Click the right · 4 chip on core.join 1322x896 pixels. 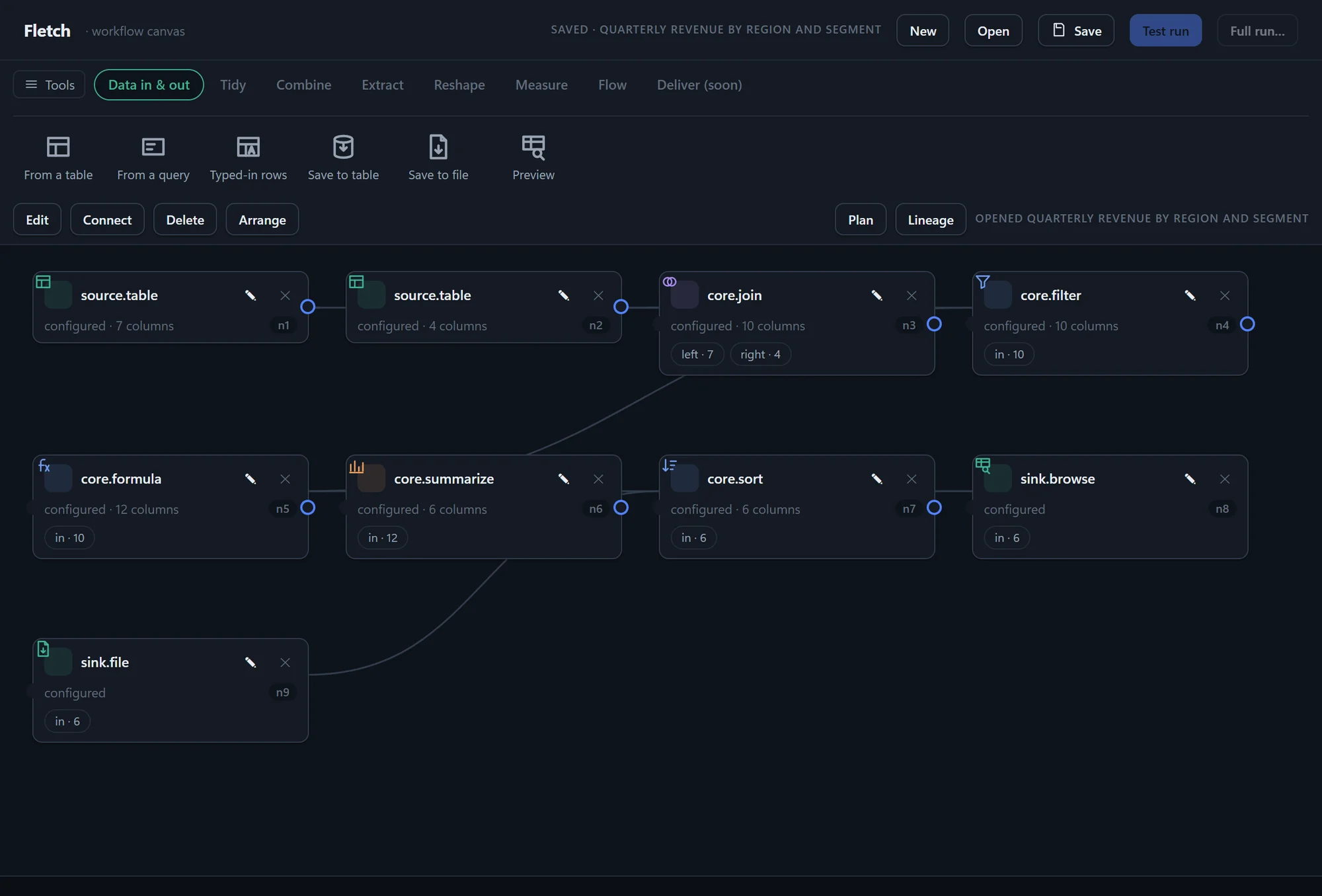pyautogui.click(x=760, y=354)
